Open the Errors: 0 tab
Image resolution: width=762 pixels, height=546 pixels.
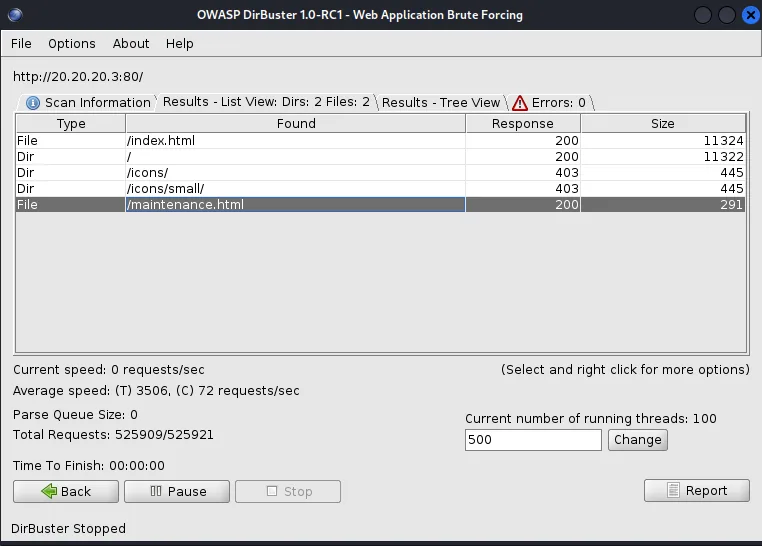(x=550, y=102)
